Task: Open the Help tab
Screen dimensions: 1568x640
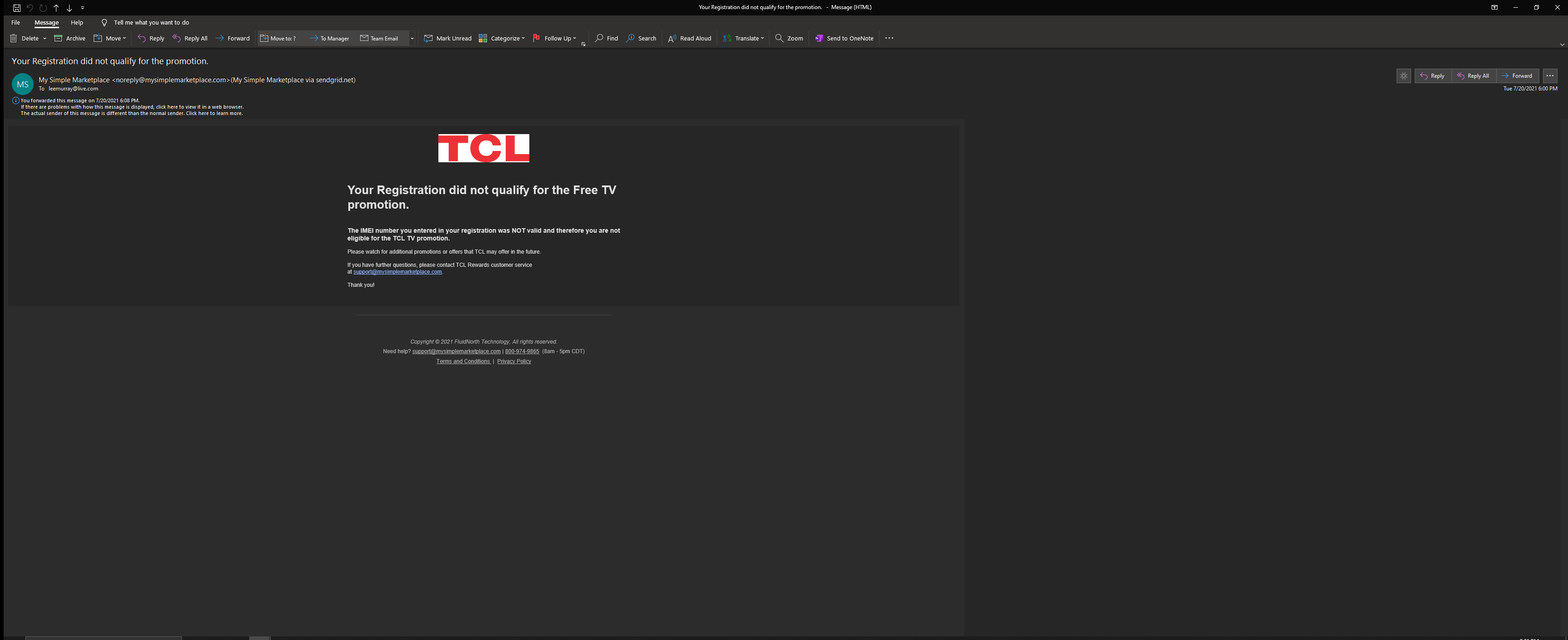Action: (x=77, y=23)
